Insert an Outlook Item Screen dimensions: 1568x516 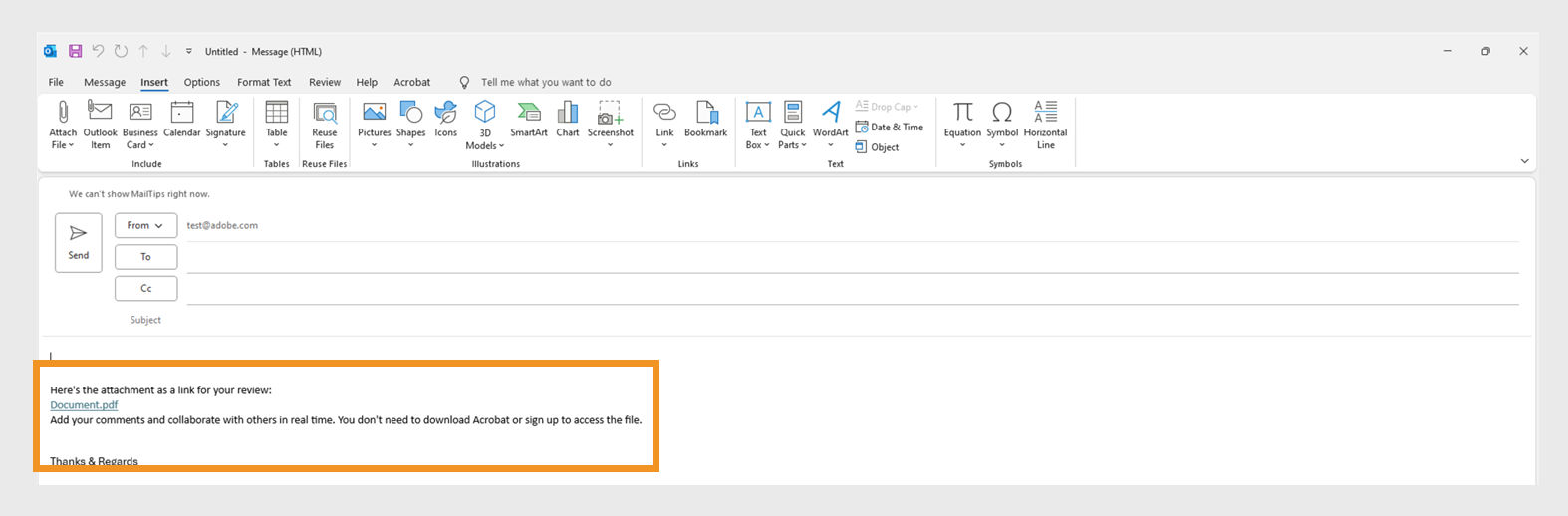click(x=100, y=125)
